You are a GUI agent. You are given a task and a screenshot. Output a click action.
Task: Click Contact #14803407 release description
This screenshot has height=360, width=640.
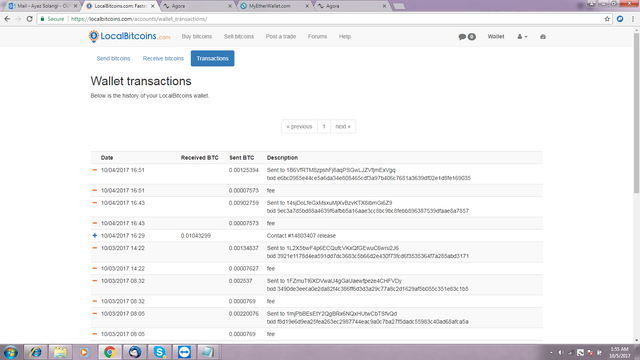pyautogui.click(x=301, y=236)
